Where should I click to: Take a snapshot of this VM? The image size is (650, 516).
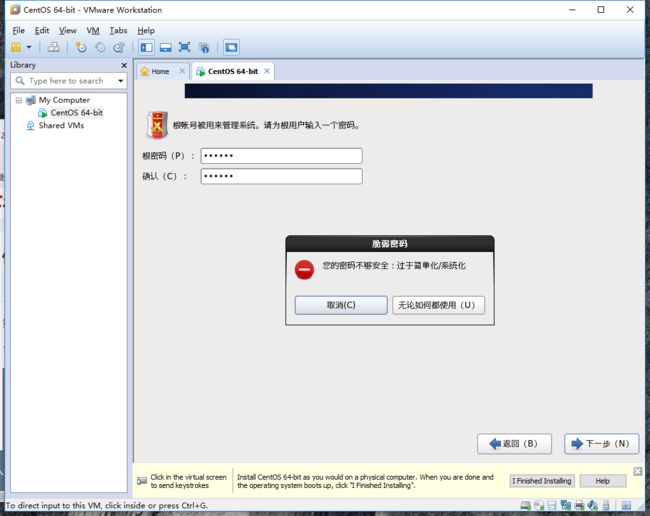click(x=80, y=47)
